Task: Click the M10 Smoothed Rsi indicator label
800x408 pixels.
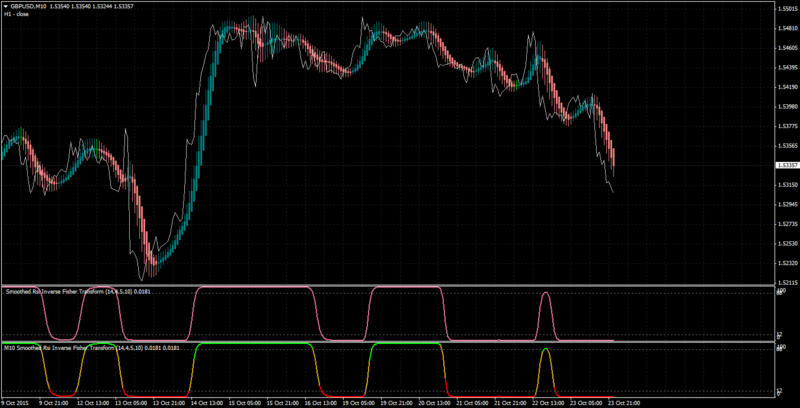Action: pos(92,347)
